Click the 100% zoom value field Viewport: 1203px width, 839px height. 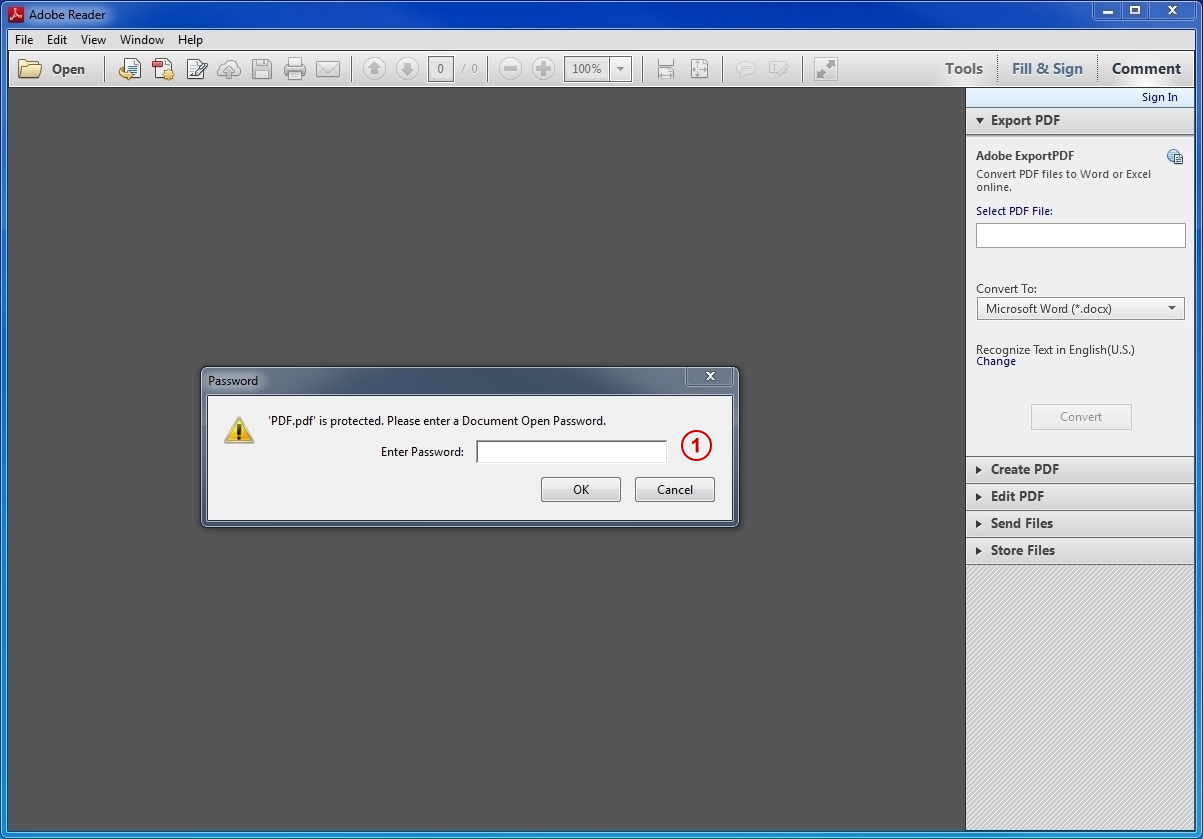[x=587, y=69]
